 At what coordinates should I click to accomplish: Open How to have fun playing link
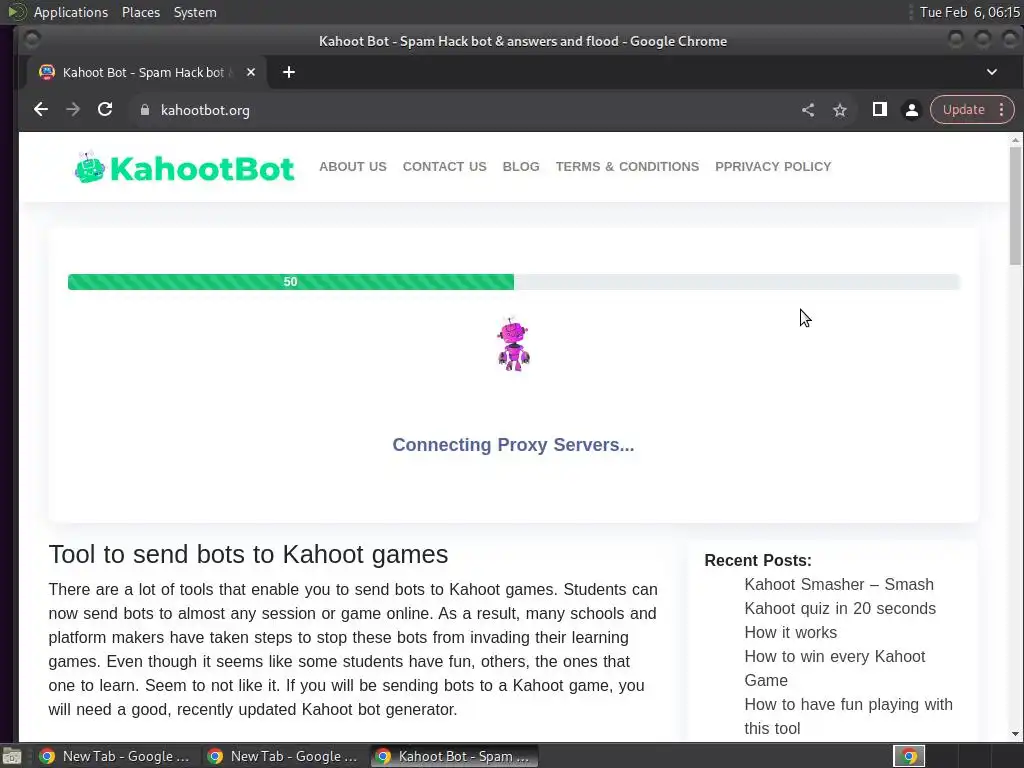848,716
